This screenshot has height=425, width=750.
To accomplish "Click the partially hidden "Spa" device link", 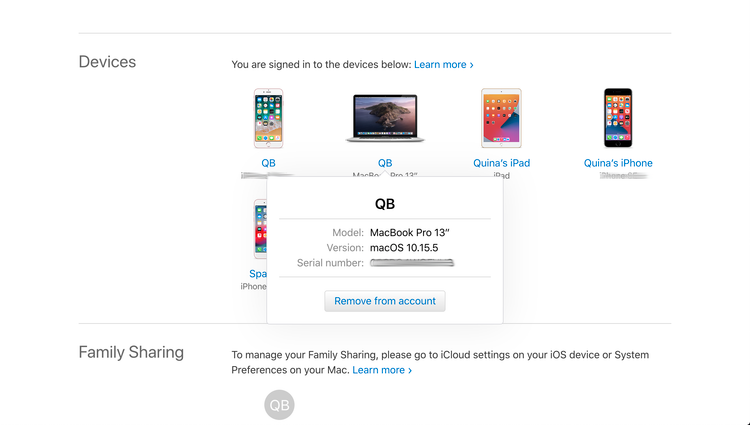I will pos(257,273).
